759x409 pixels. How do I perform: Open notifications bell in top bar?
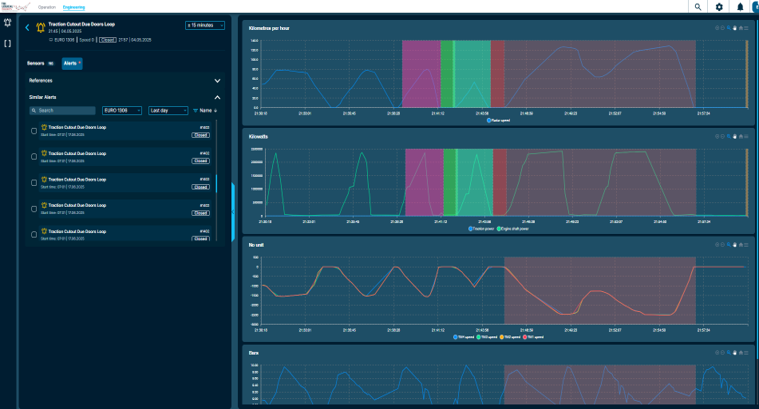pos(740,6)
